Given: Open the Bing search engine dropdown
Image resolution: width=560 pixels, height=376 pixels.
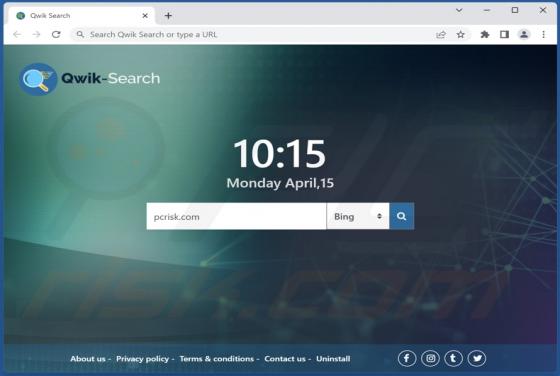Looking at the screenshot, I should [x=358, y=216].
